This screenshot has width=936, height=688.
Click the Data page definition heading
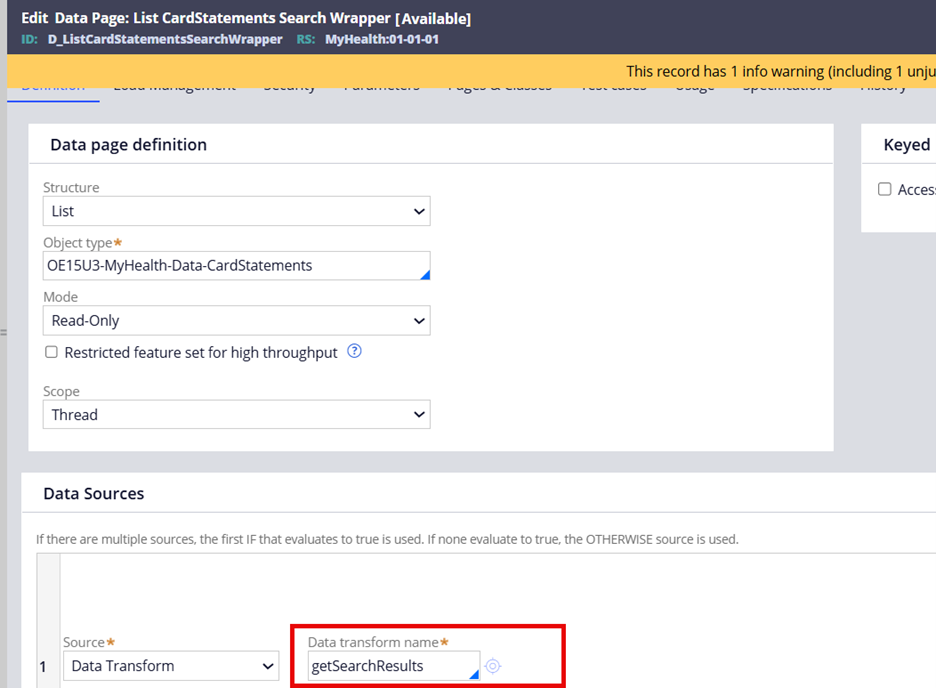128,144
